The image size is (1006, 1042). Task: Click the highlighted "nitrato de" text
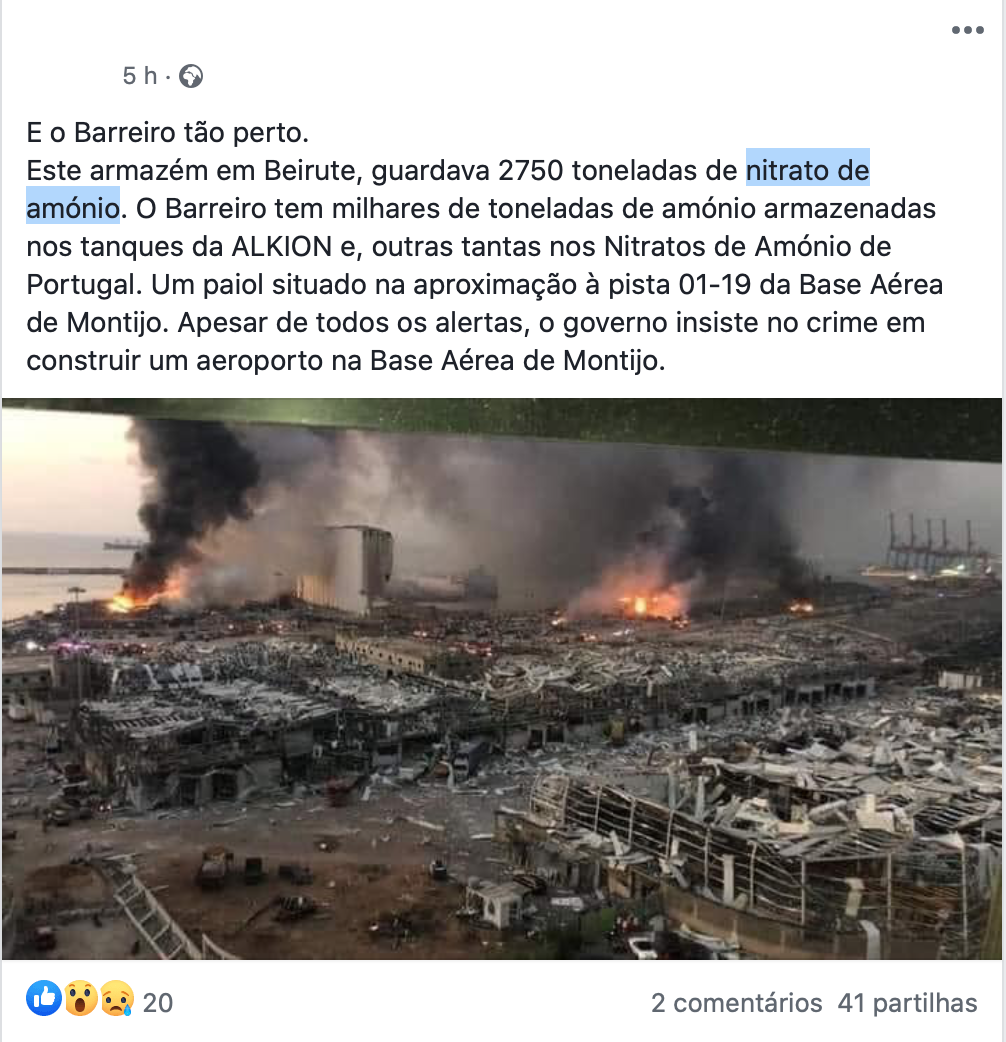807,171
